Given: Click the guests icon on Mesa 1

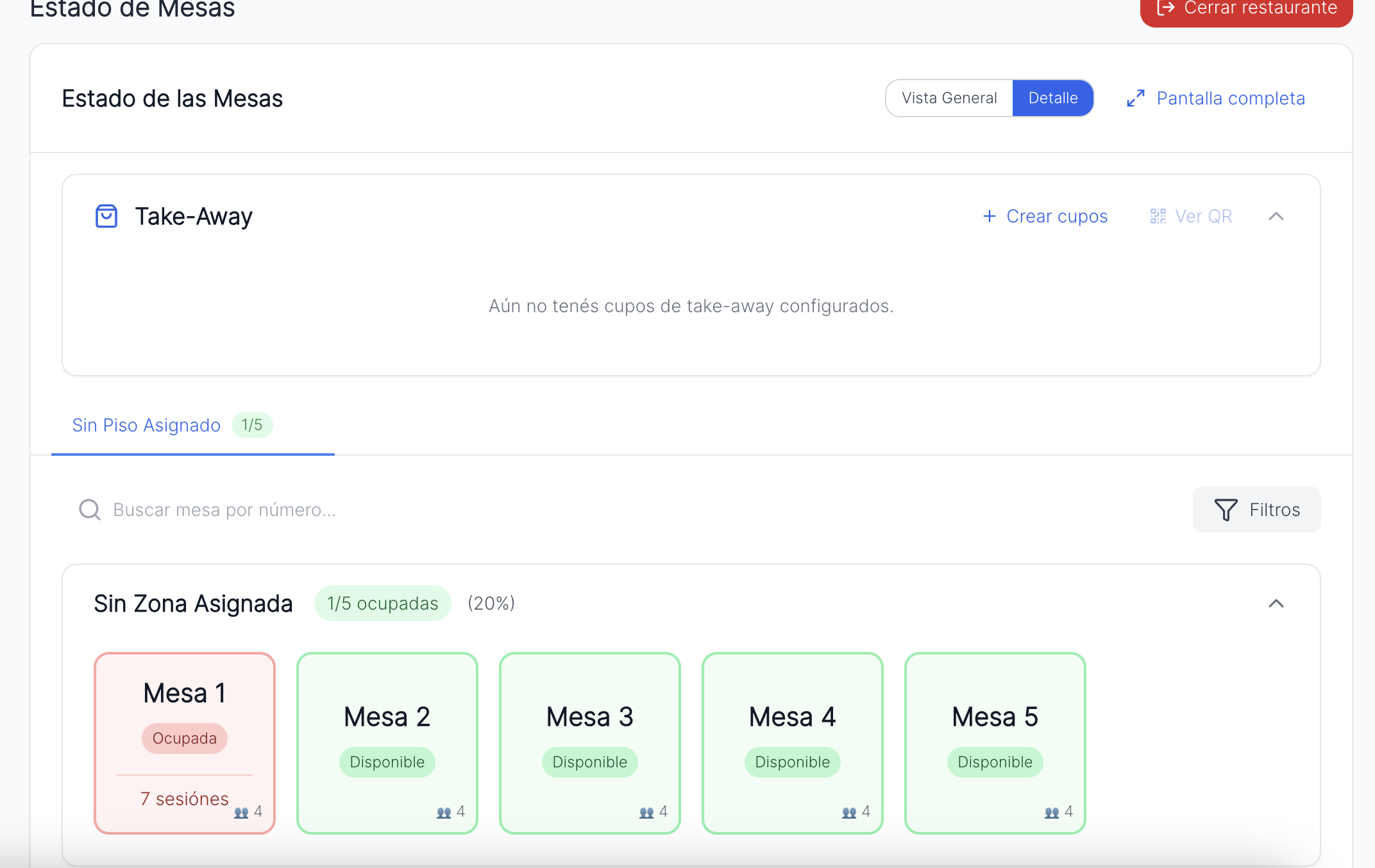Looking at the screenshot, I should pos(241,812).
